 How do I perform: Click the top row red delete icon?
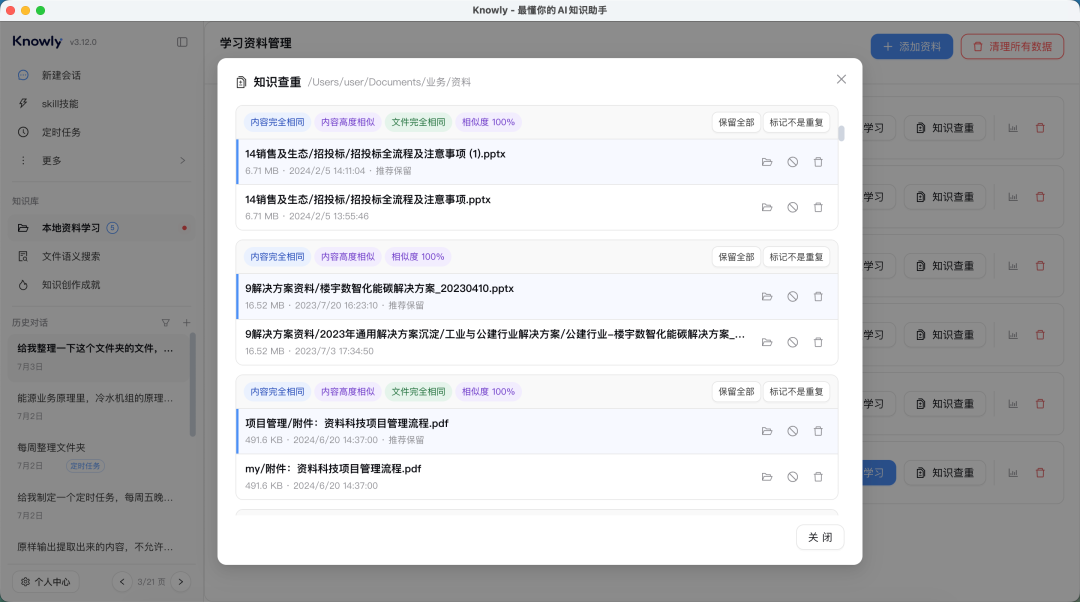1040,128
